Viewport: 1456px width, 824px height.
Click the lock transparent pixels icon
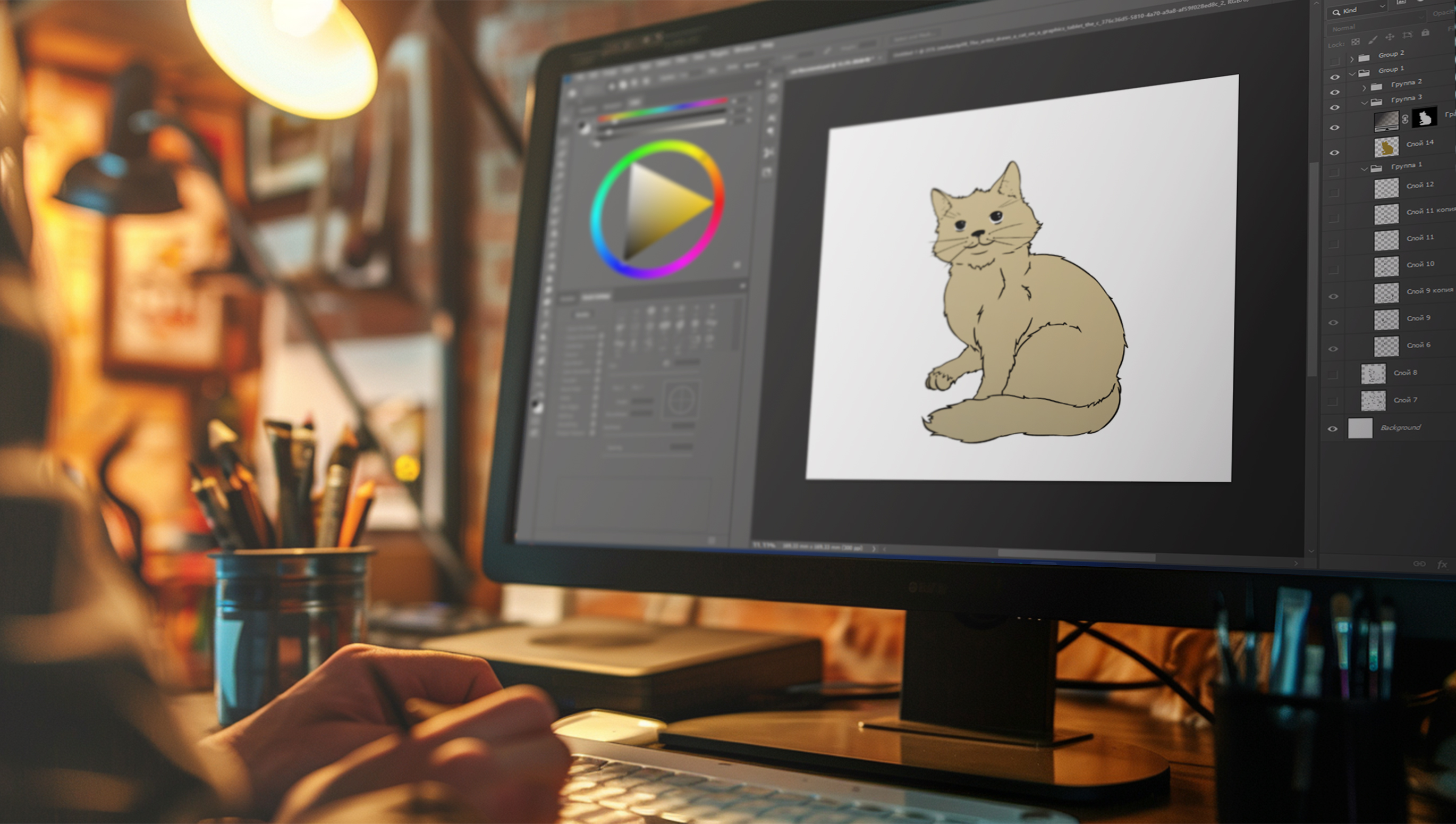(1356, 41)
